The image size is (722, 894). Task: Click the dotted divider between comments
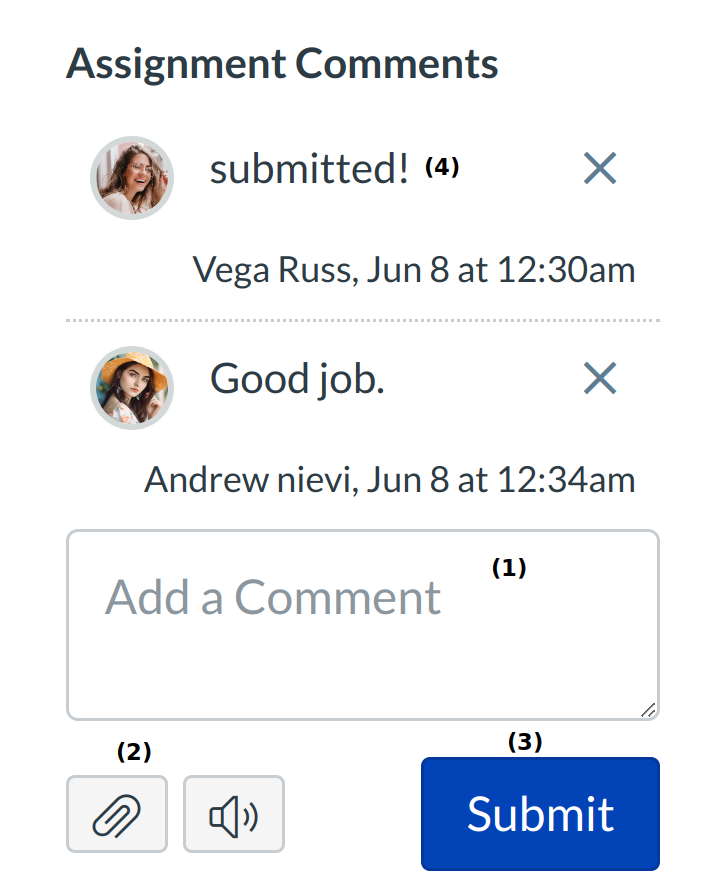[x=362, y=321]
